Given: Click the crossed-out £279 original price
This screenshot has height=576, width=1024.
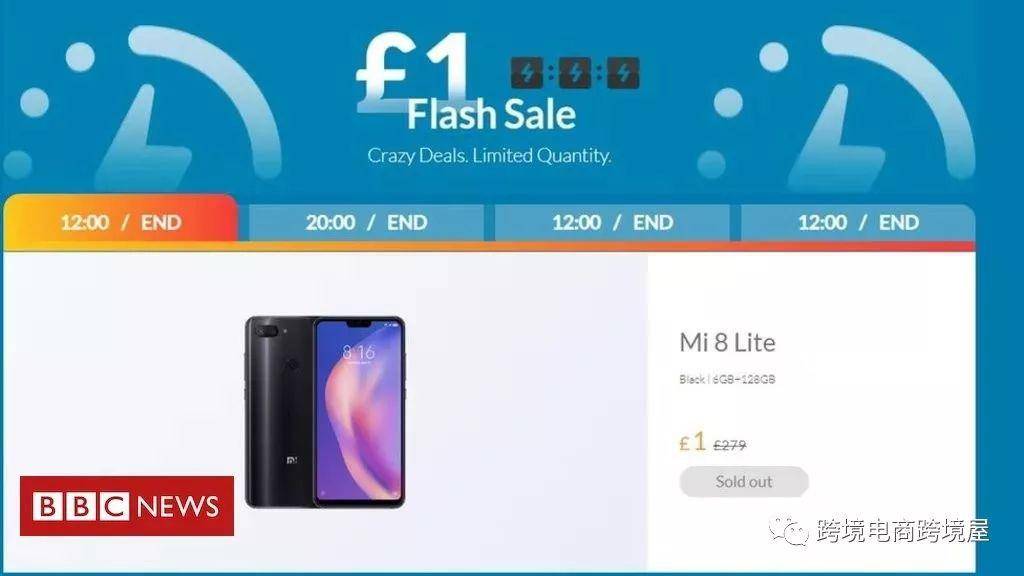Looking at the screenshot, I should pyautogui.click(x=729, y=445).
